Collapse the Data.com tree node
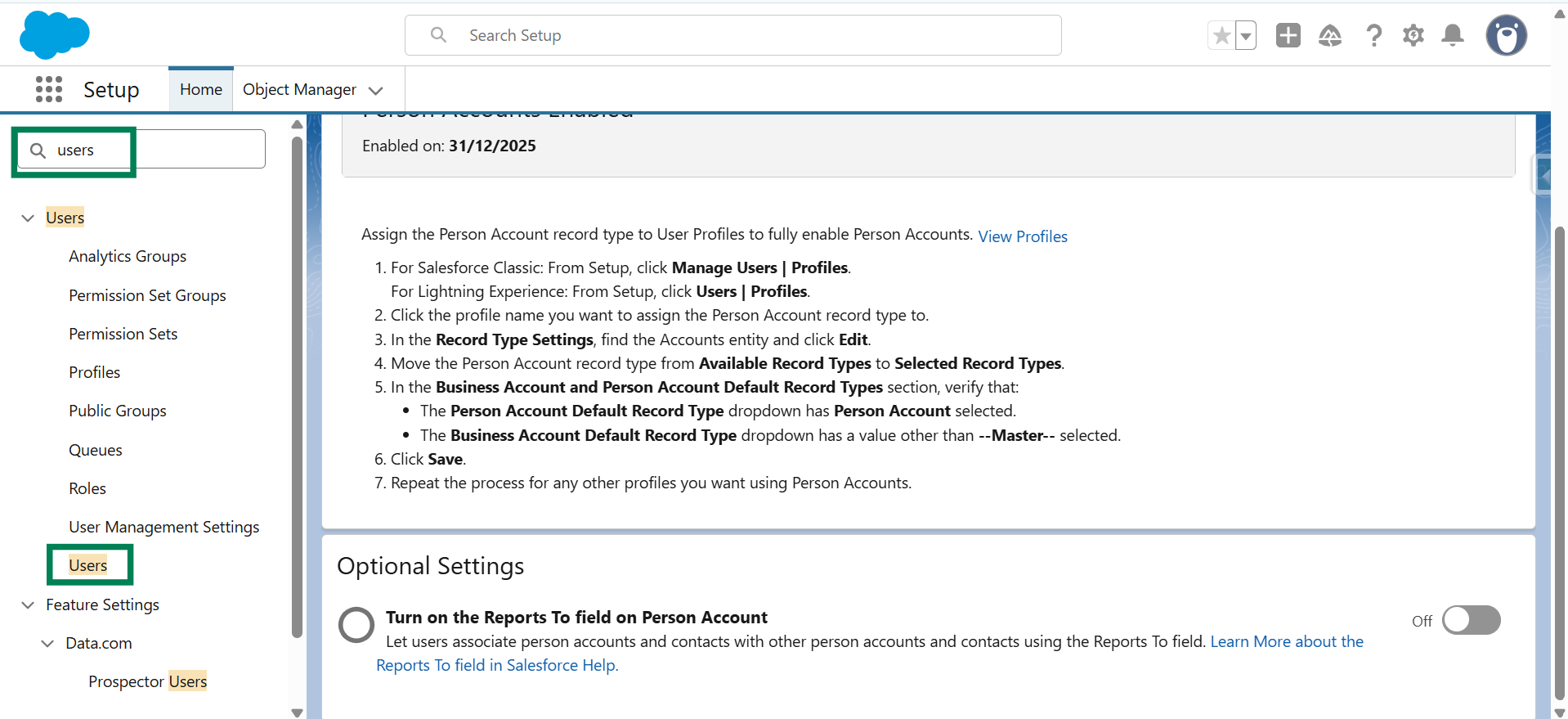This screenshot has height=719, width=1568. tap(47, 643)
